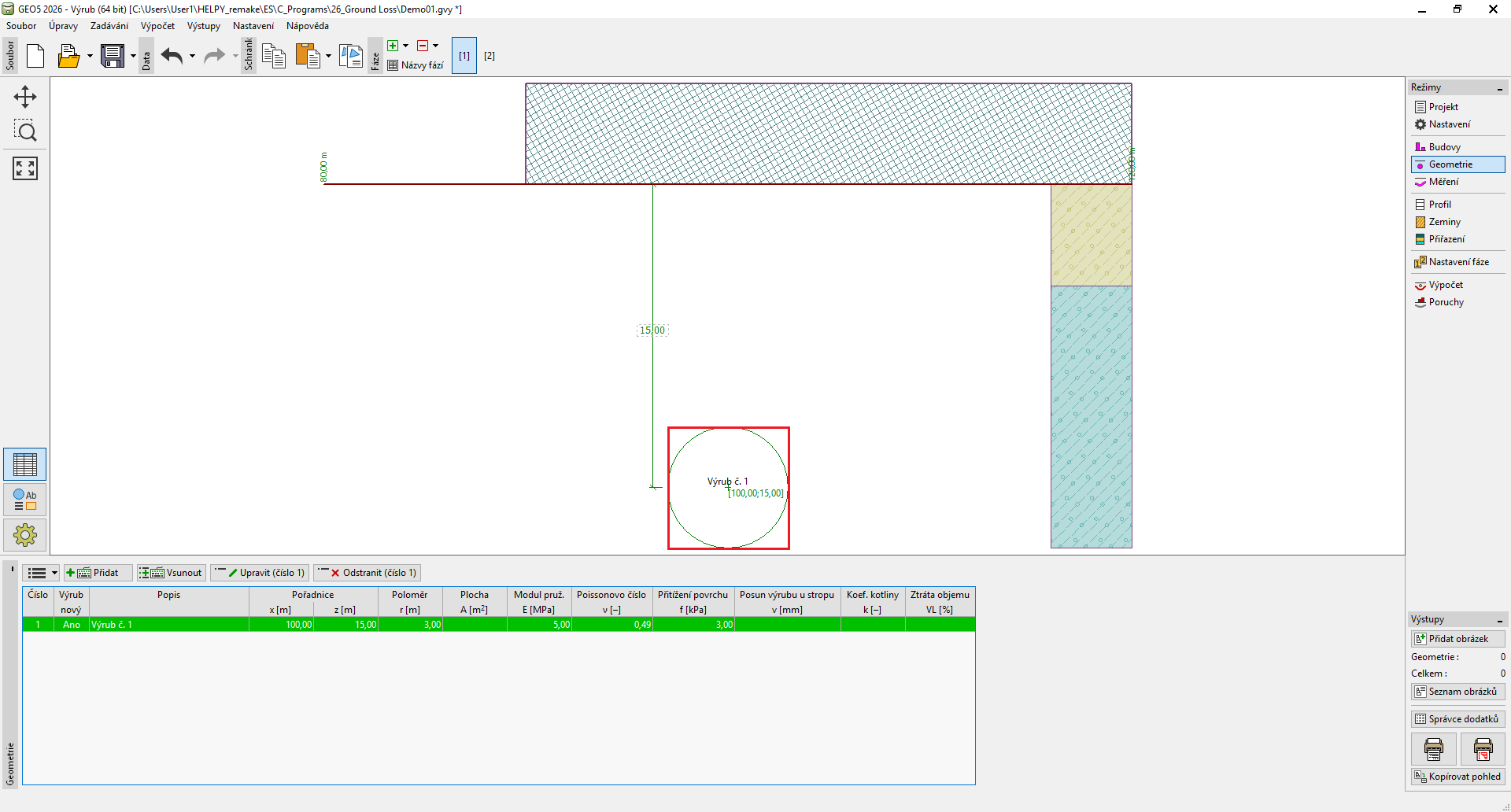Open the Nastavení menu

pos(253,26)
